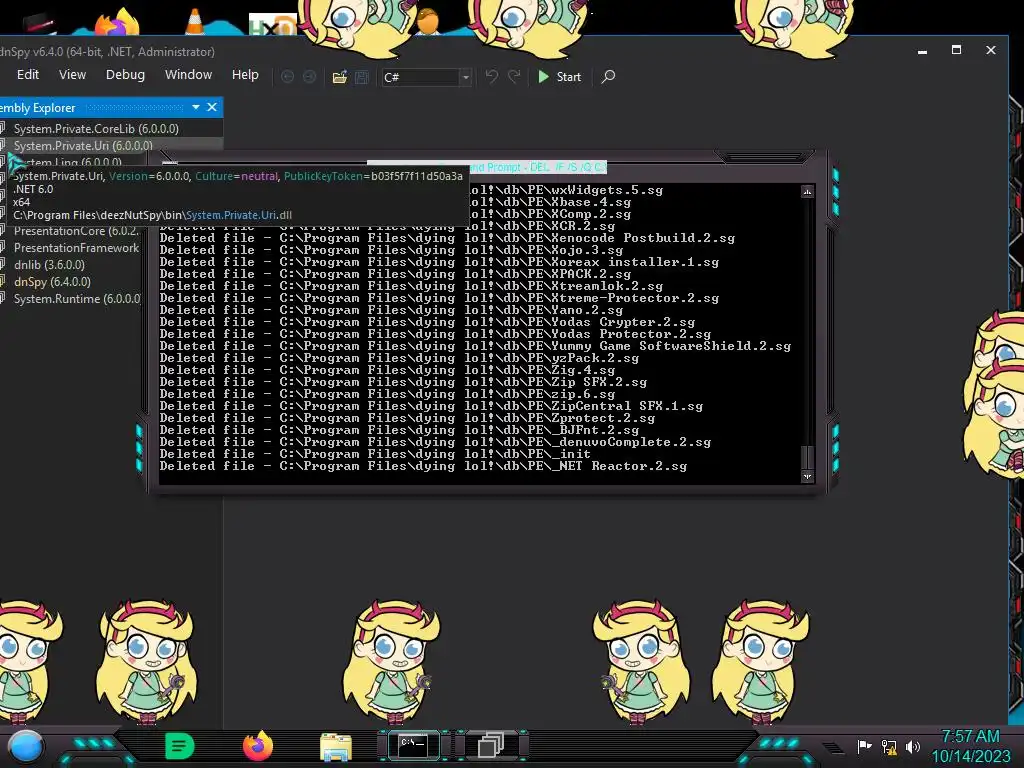Click the Windows Start orb
This screenshot has width=1024, height=768.
coord(26,746)
